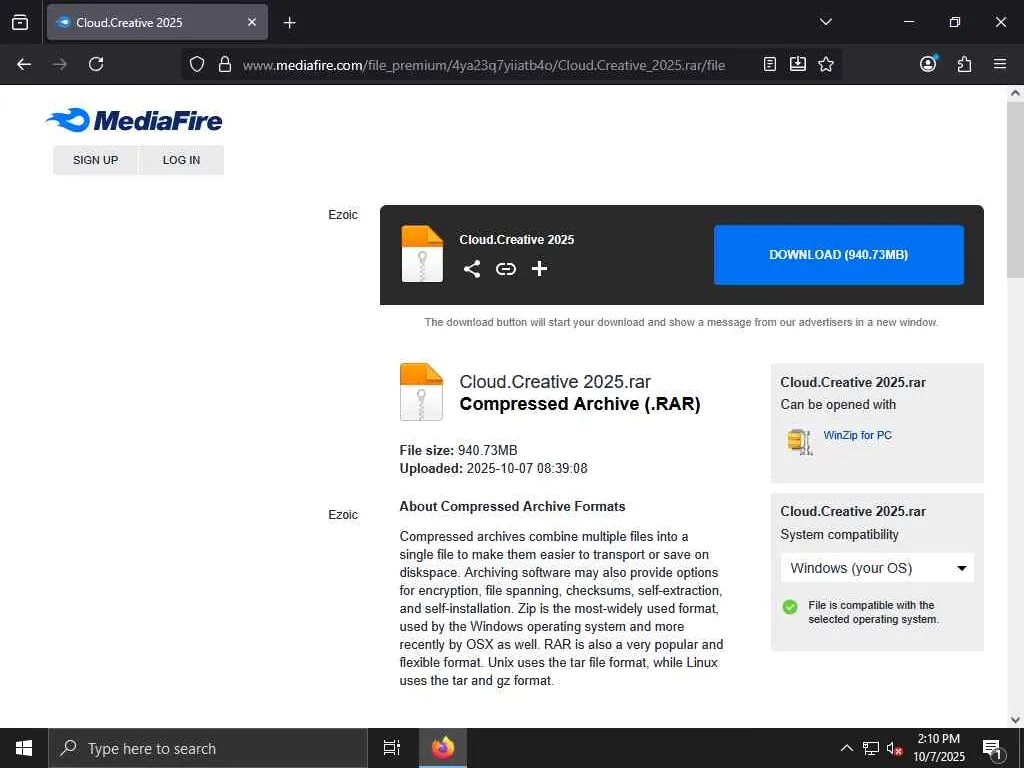Show hidden tray icons chevron
This screenshot has width=1024, height=768.
coord(846,748)
